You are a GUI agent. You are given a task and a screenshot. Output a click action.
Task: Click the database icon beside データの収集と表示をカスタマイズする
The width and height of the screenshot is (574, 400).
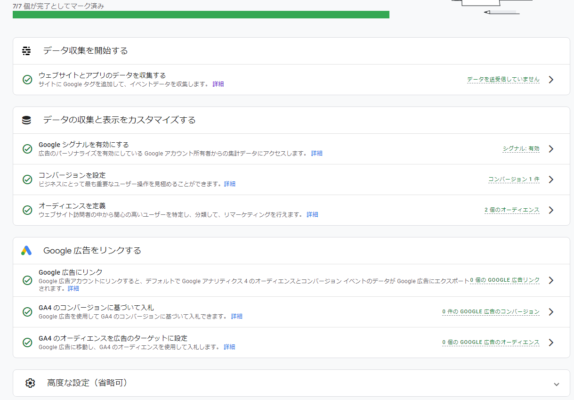pyautogui.click(x=26, y=120)
